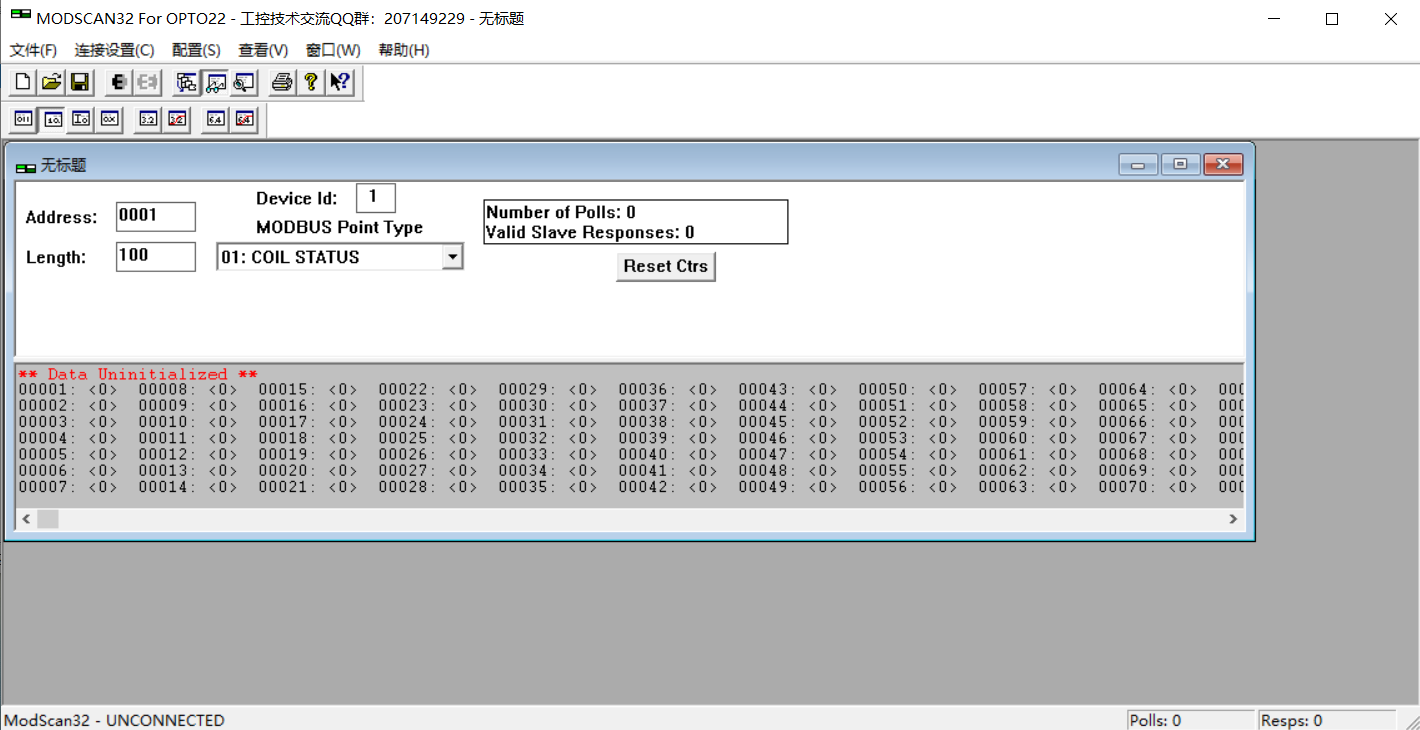Click the Connect (plug) toolbar icon
The image size is (1420, 730).
(118, 81)
